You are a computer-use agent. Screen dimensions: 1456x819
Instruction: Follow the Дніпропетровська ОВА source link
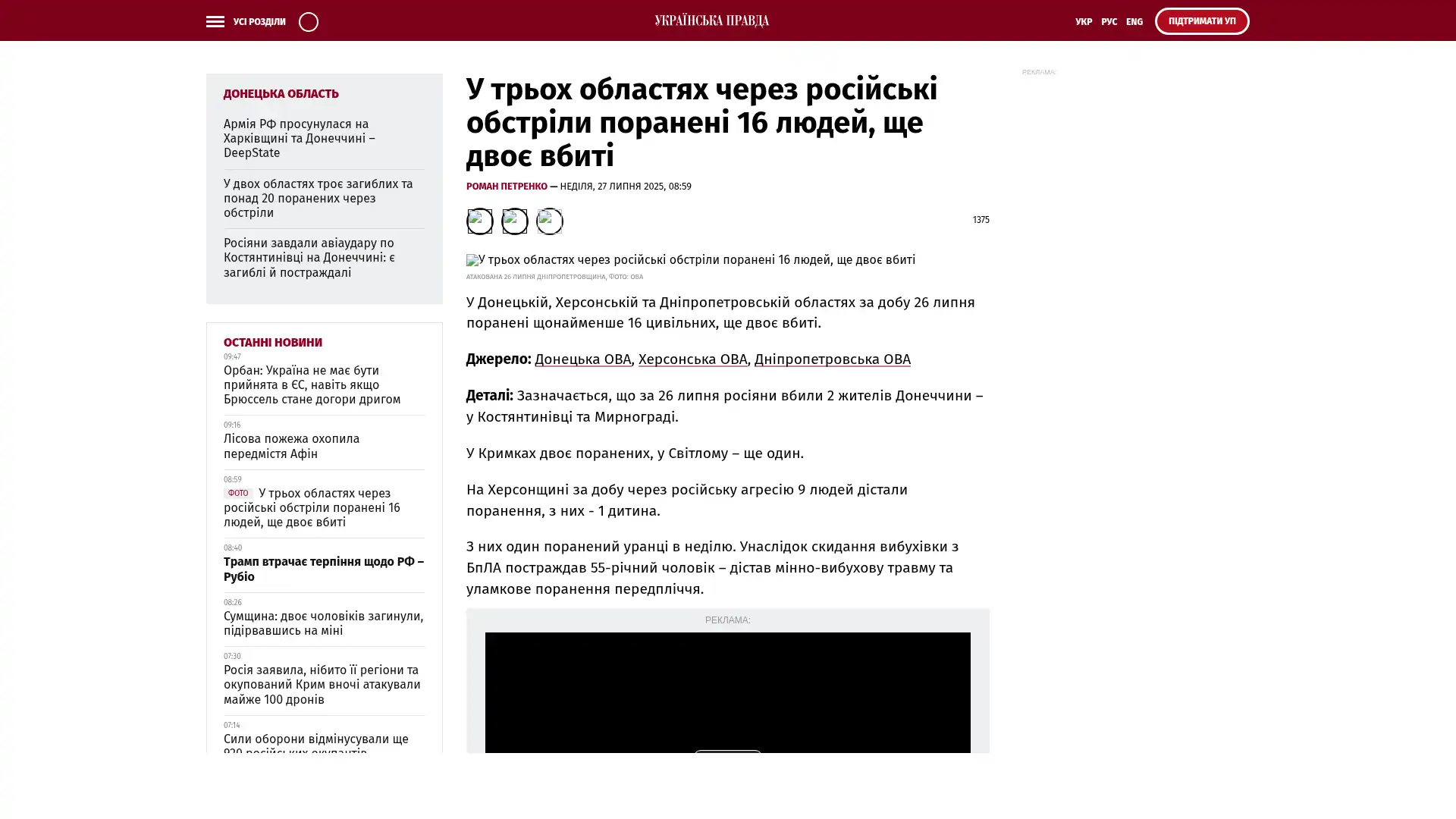pos(832,359)
